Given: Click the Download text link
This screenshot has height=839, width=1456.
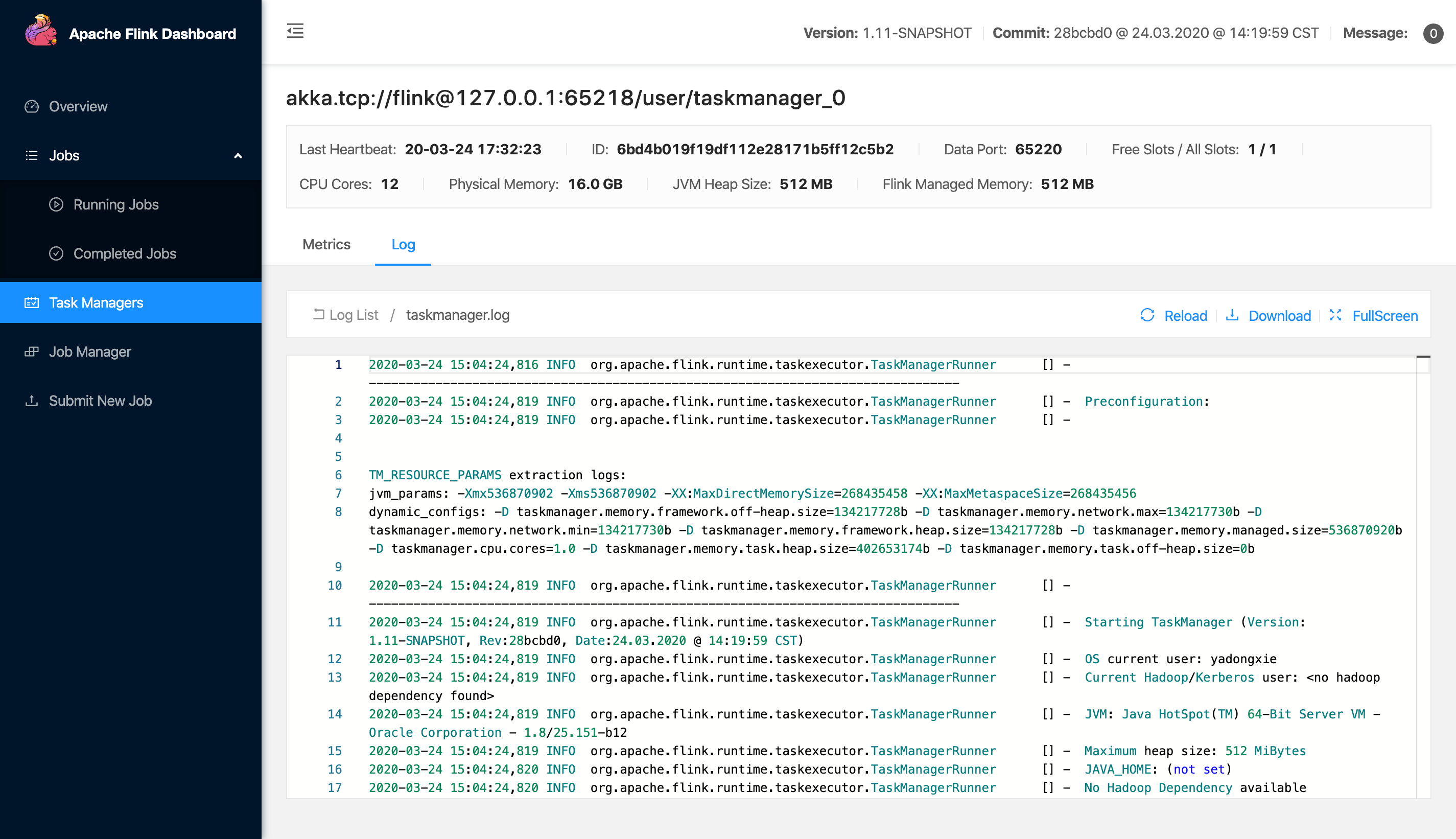Looking at the screenshot, I should pyautogui.click(x=1279, y=316).
